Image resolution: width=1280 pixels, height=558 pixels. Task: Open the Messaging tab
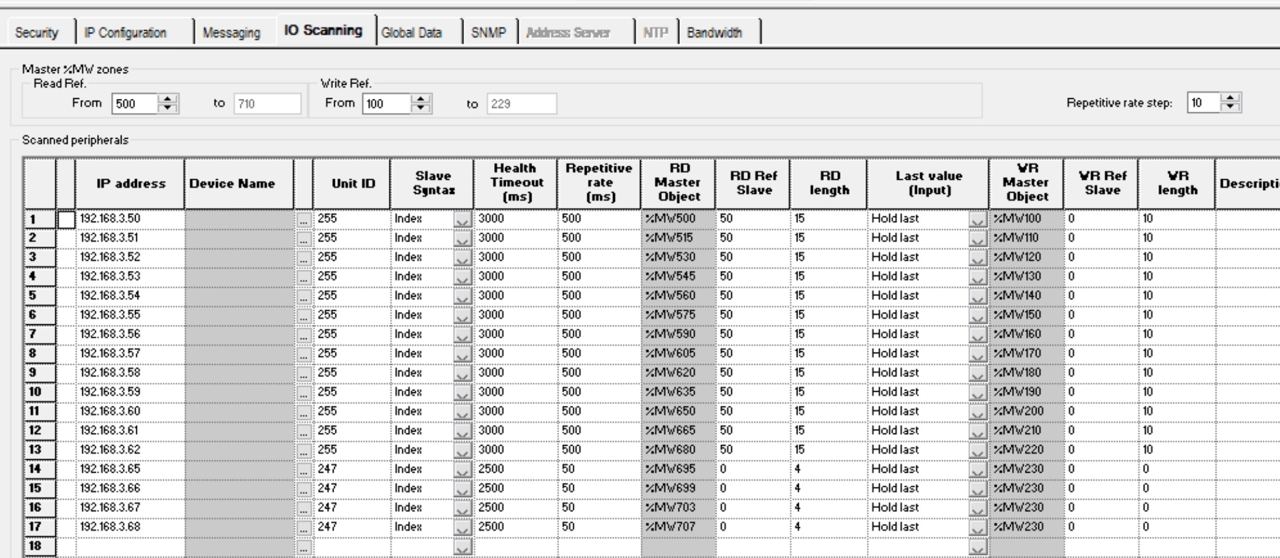[231, 32]
